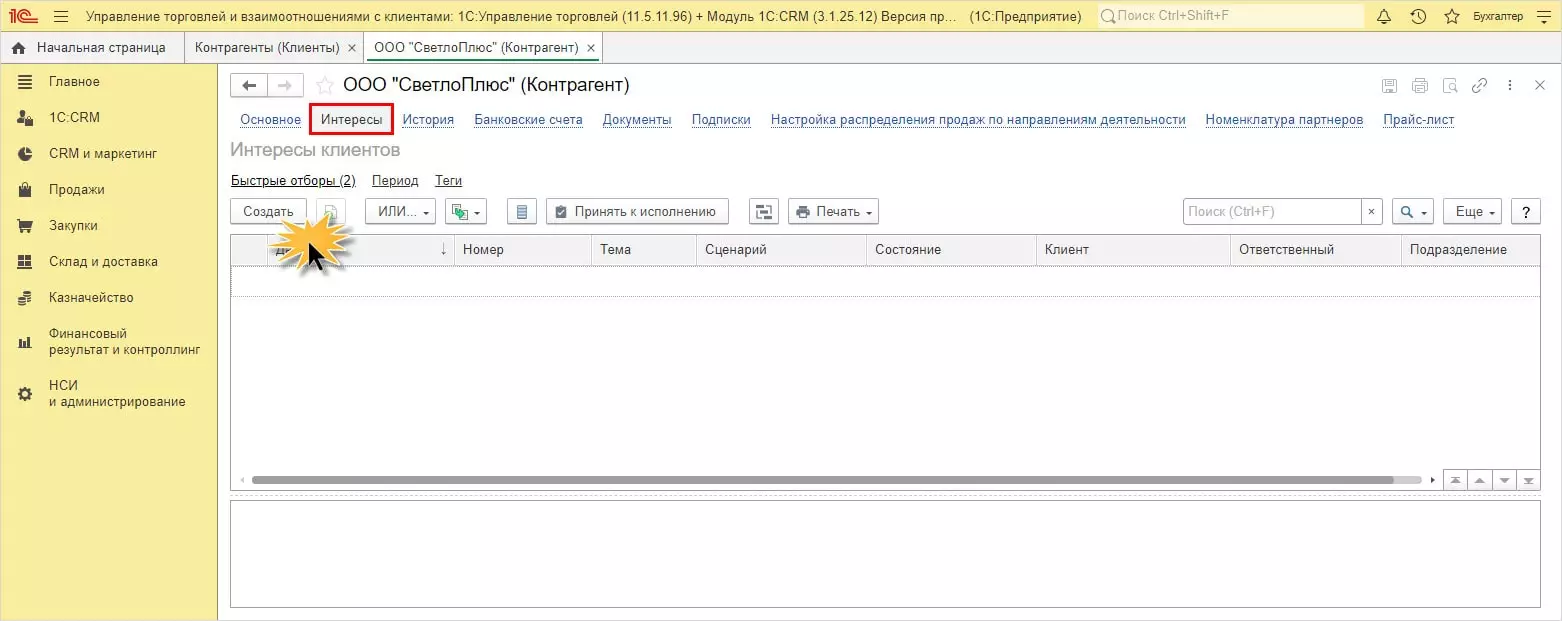Sort by Состояние column header
1562x621 pixels.
click(951, 250)
